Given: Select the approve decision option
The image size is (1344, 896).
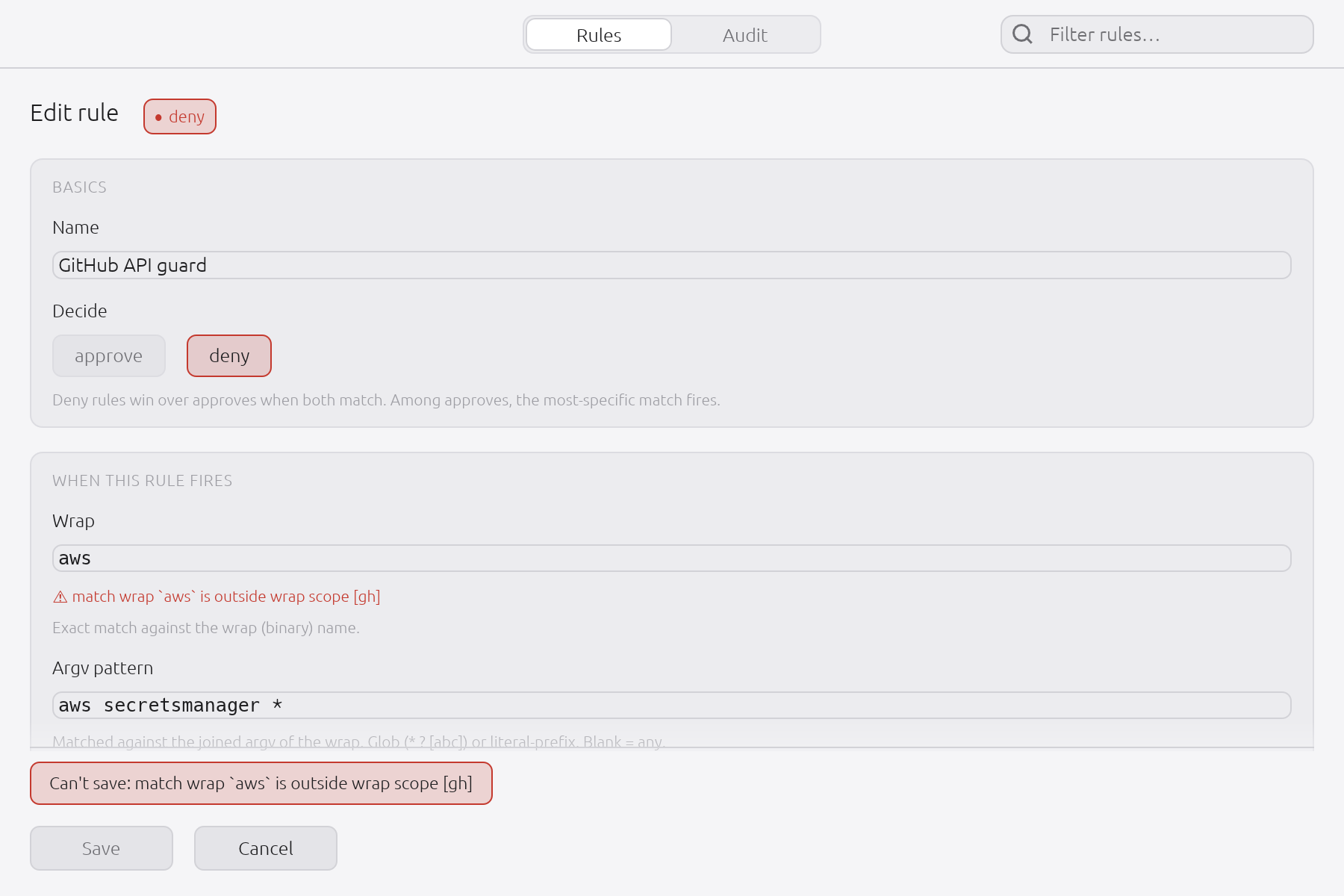Looking at the screenshot, I should tap(109, 356).
